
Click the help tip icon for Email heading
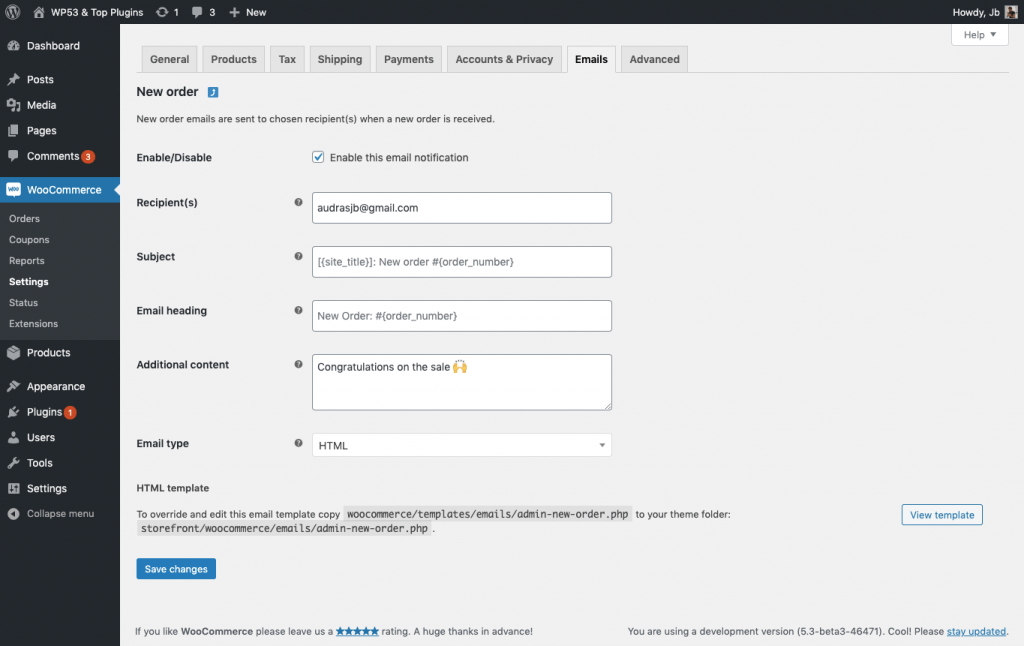tap(298, 310)
